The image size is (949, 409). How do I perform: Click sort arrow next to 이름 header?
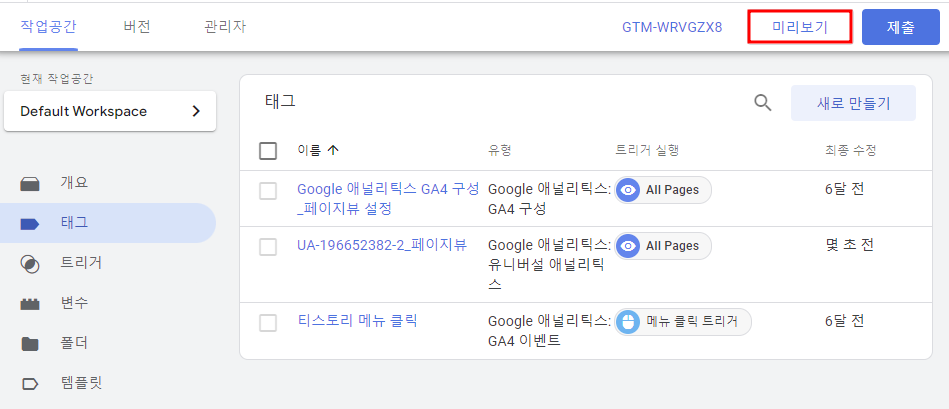332,151
